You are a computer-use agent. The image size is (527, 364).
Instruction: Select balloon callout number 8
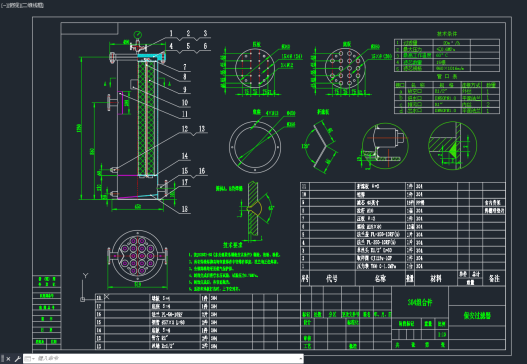pos(185,77)
